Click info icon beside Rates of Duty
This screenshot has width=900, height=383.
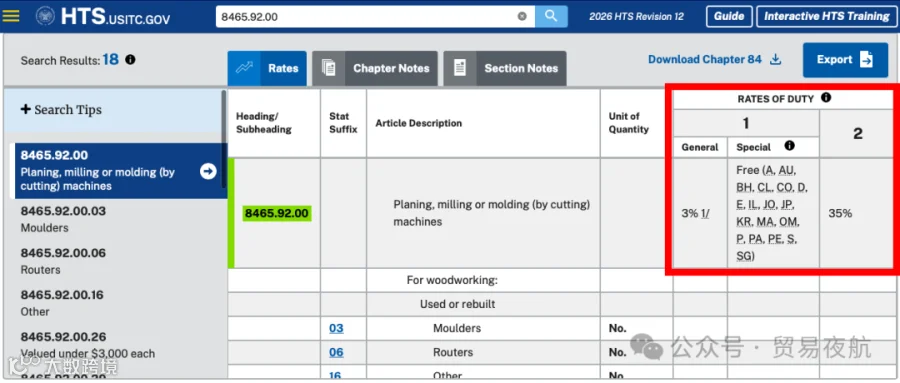(825, 98)
